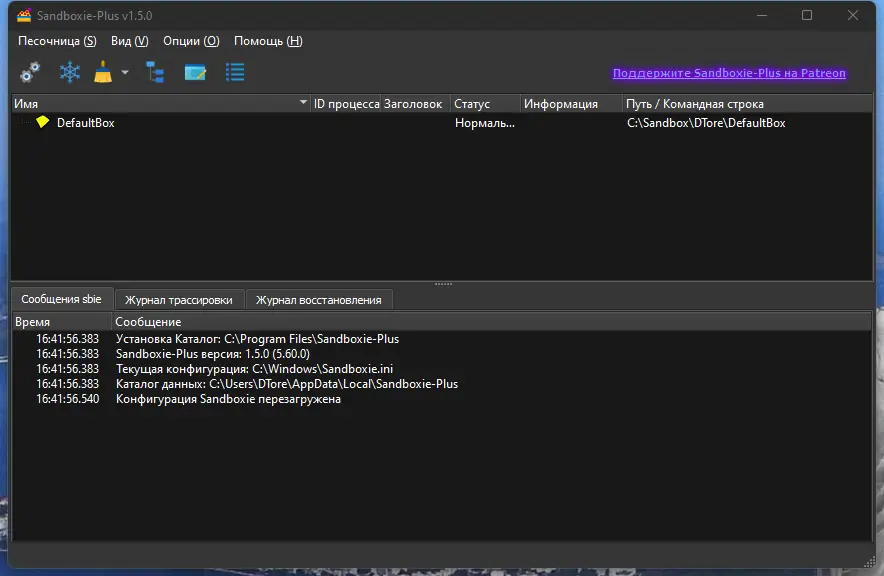Image resolution: width=884 pixels, height=576 pixels.
Task: Select the Установка Каталог message row
Action: click(442, 339)
